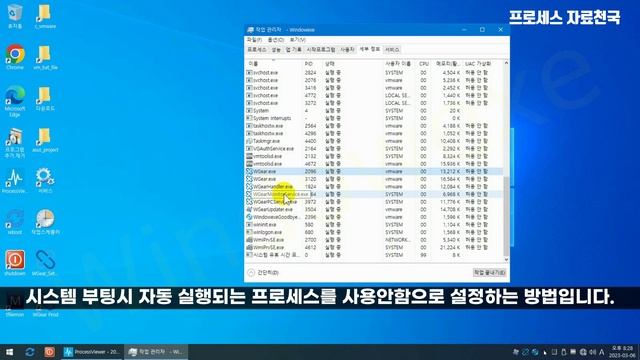The width and height of the screenshot is (640, 360).
Task: Sort by the 이름 column header
Action: pyautogui.click(x=274, y=64)
